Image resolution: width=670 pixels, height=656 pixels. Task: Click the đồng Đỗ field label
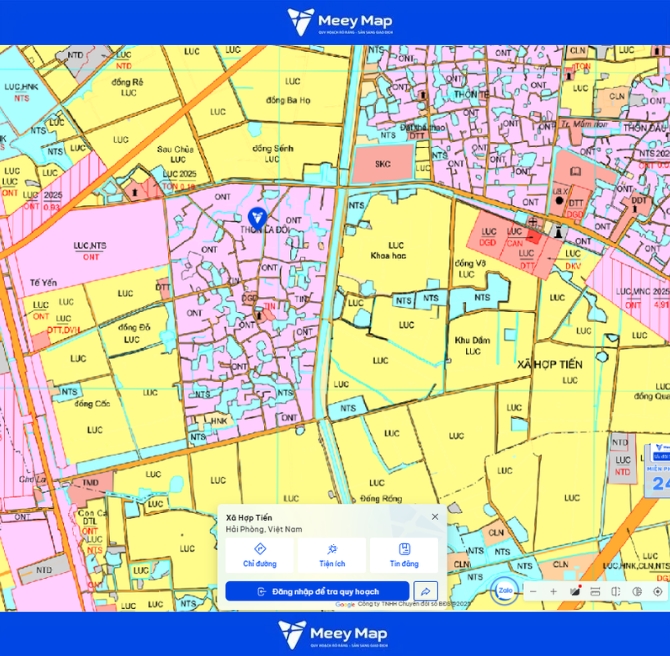pyautogui.click(x=134, y=328)
